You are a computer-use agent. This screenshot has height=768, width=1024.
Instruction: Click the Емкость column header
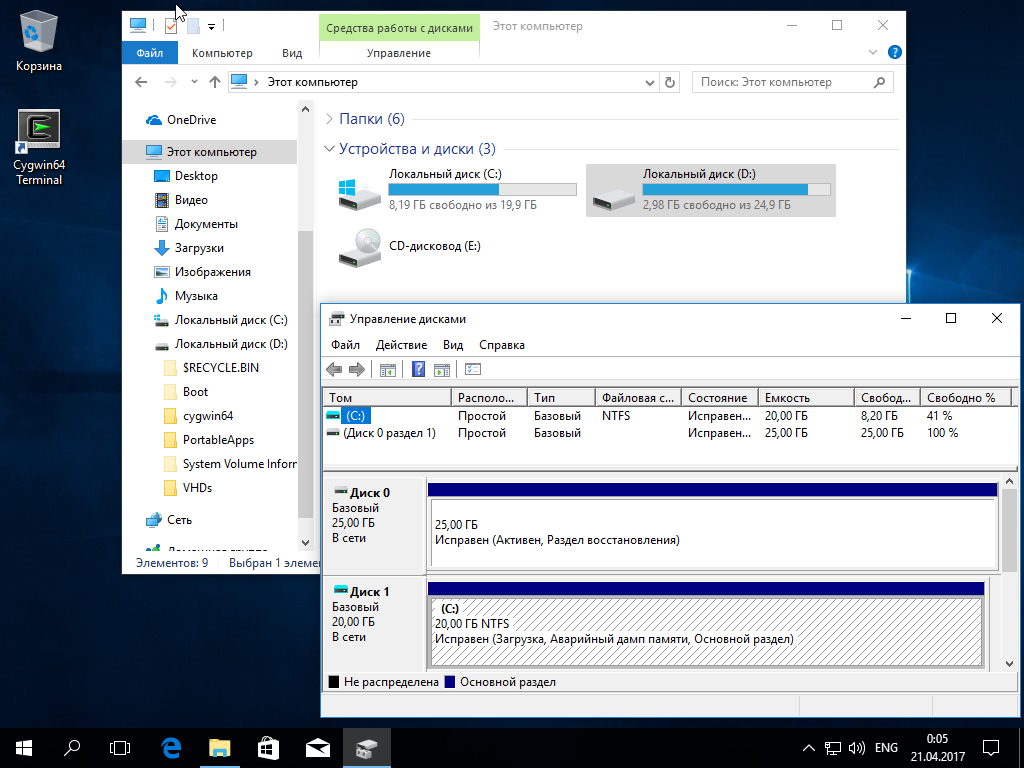(x=806, y=397)
